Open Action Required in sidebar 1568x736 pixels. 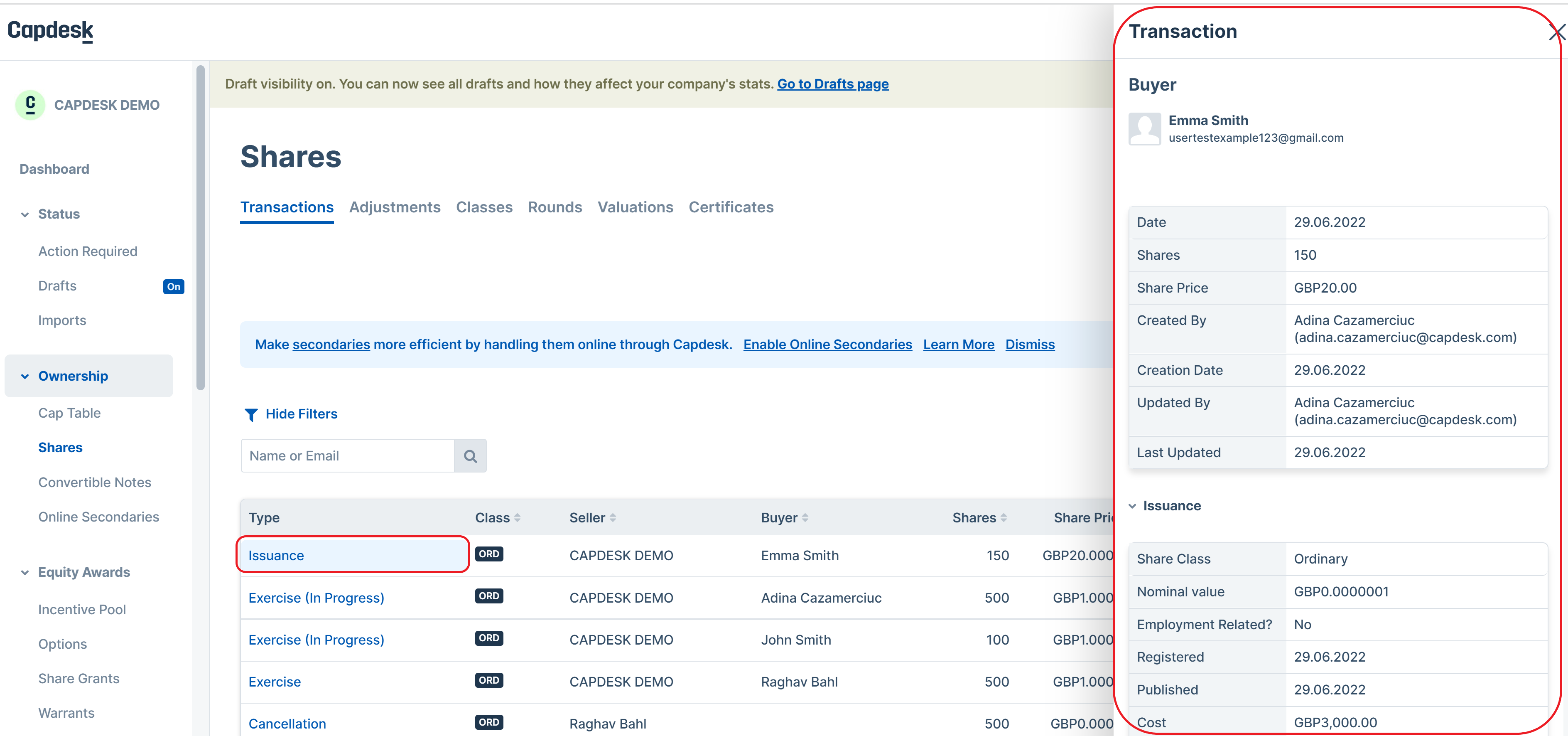[x=88, y=251]
